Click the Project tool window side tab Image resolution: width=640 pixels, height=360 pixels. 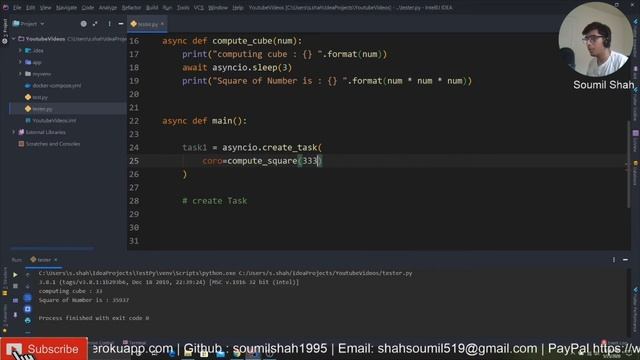pos(4,31)
